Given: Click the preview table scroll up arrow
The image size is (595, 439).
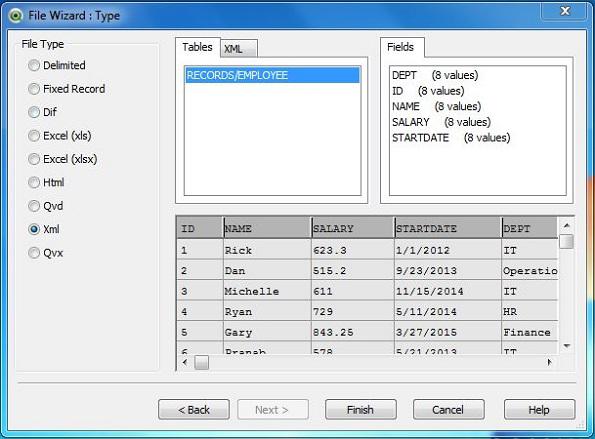Looking at the screenshot, I should coord(567,226).
